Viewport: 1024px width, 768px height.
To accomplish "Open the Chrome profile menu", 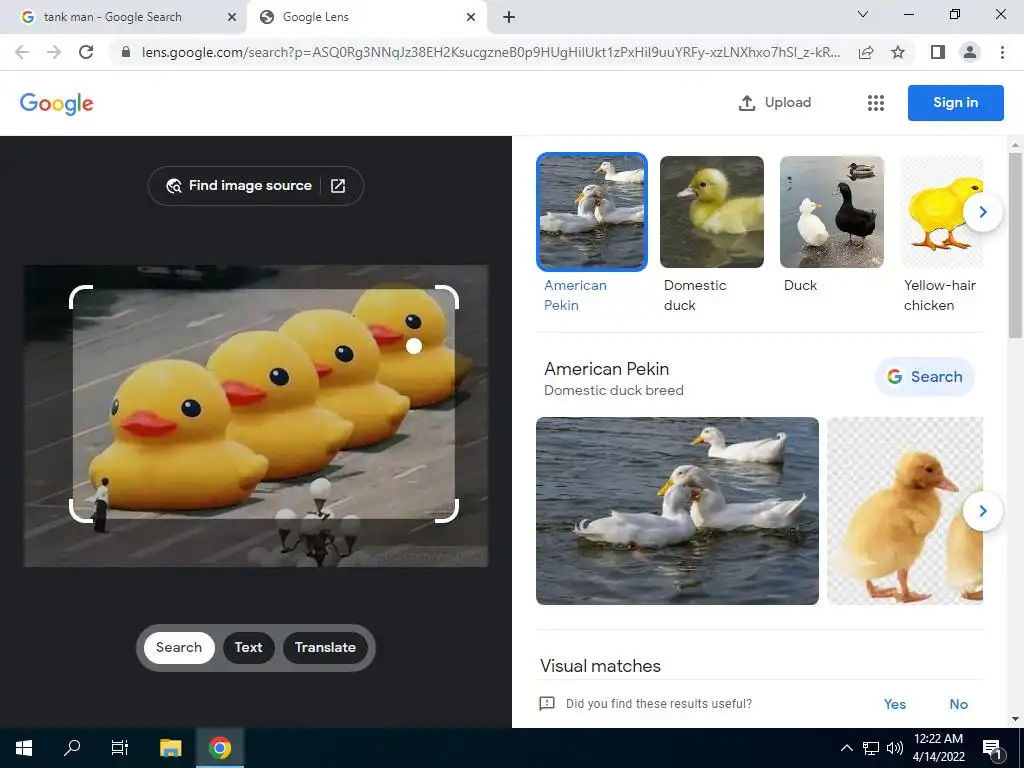I will point(970,52).
